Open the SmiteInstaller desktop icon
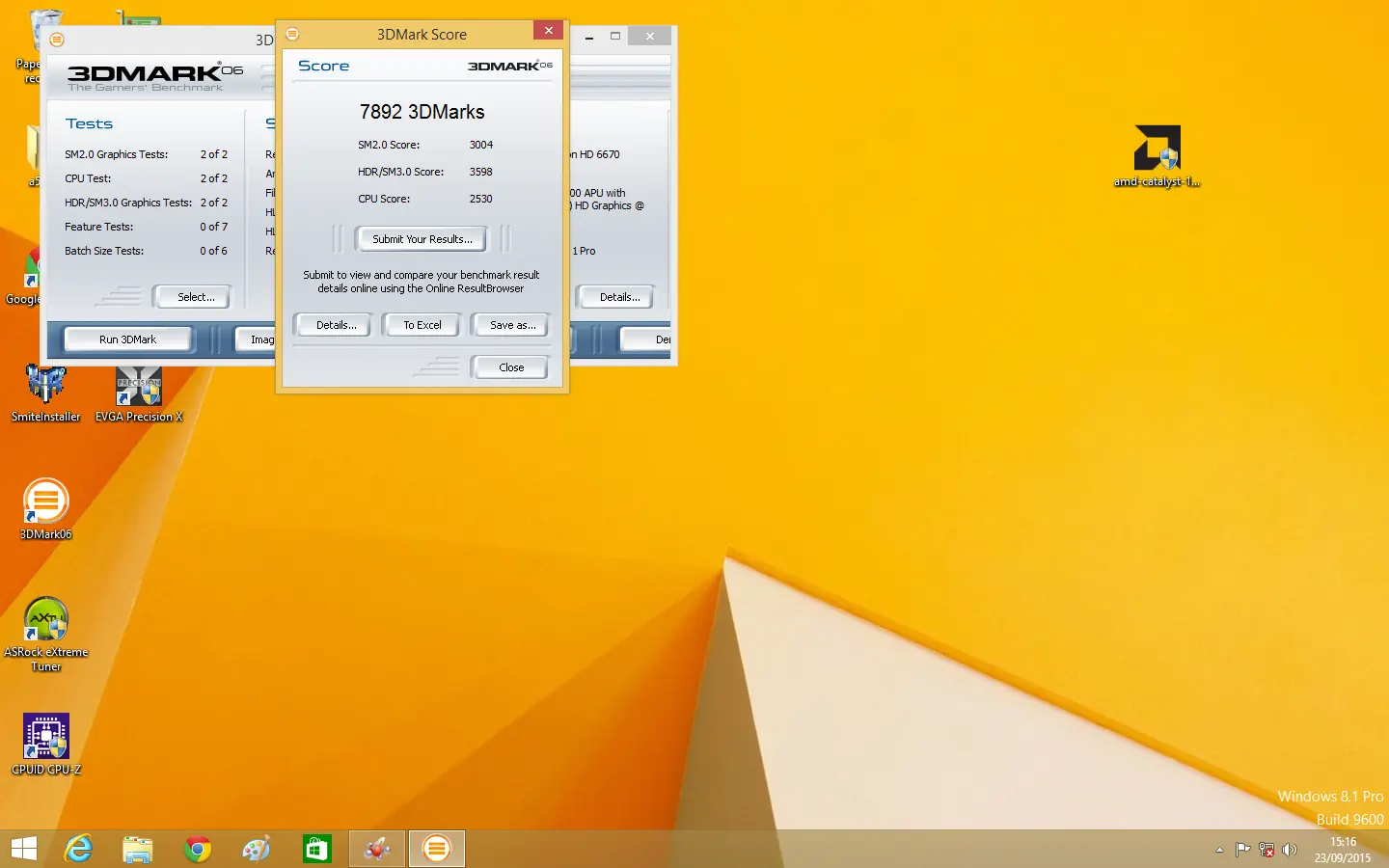 (x=45, y=393)
